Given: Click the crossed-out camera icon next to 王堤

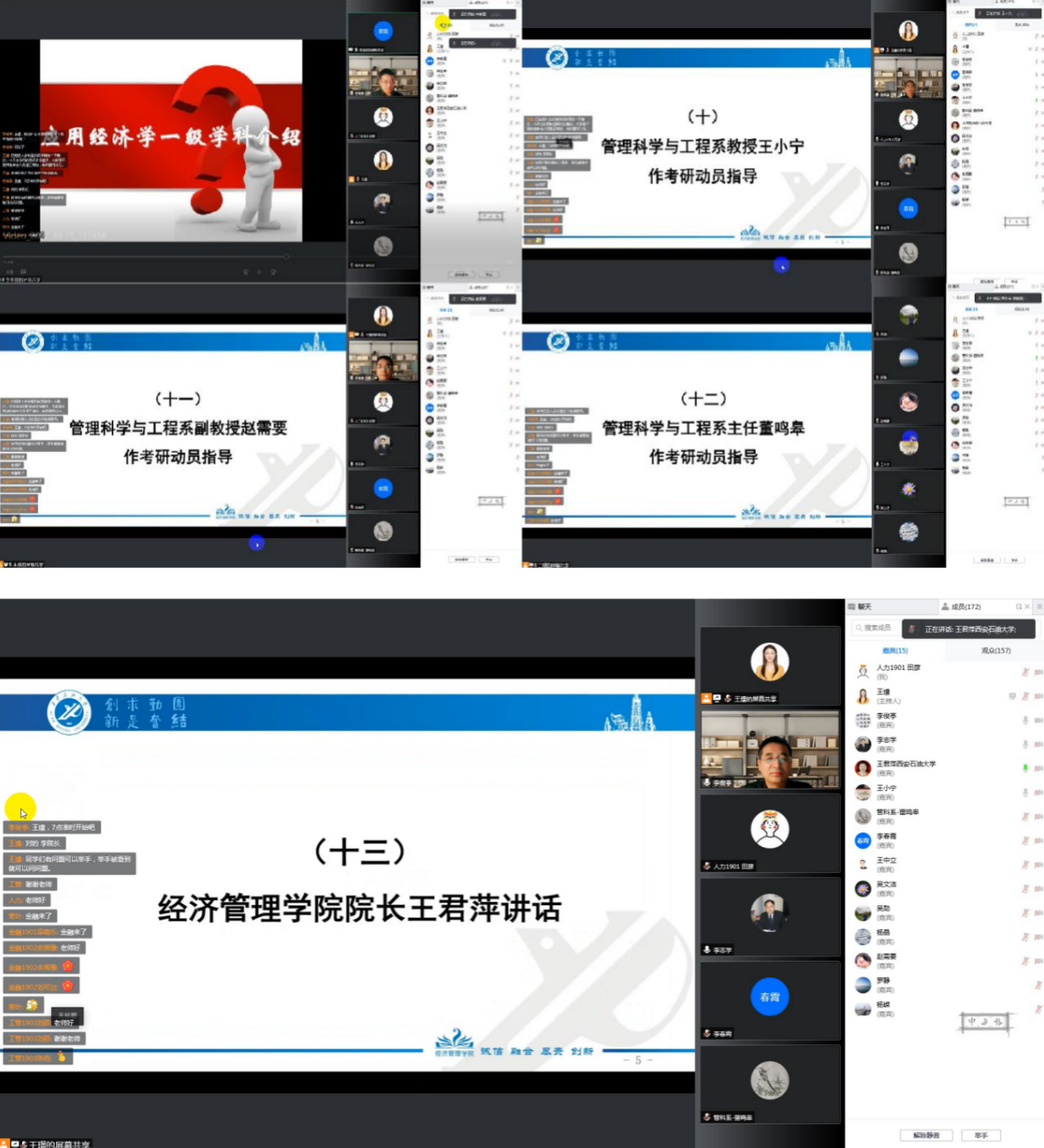Looking at the screenshot, I should (1039, 695).
